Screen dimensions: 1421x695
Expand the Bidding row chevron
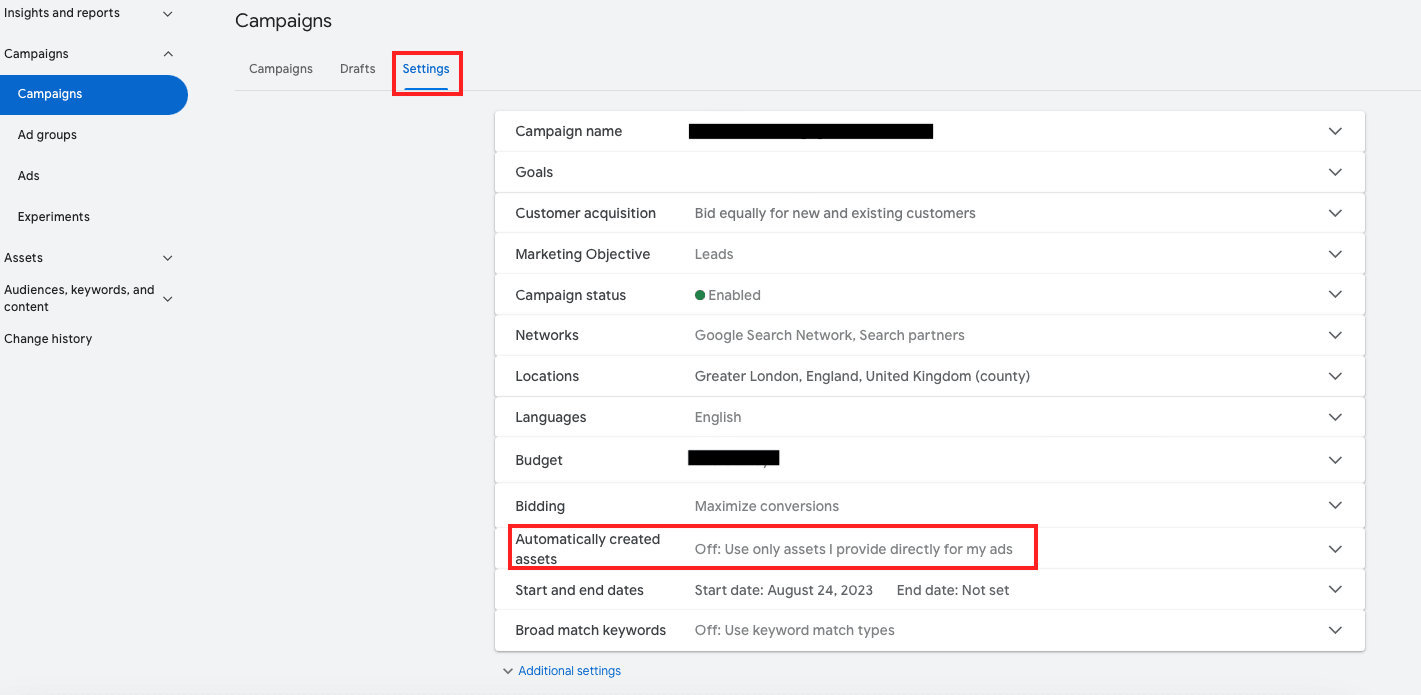[1334, 506]
